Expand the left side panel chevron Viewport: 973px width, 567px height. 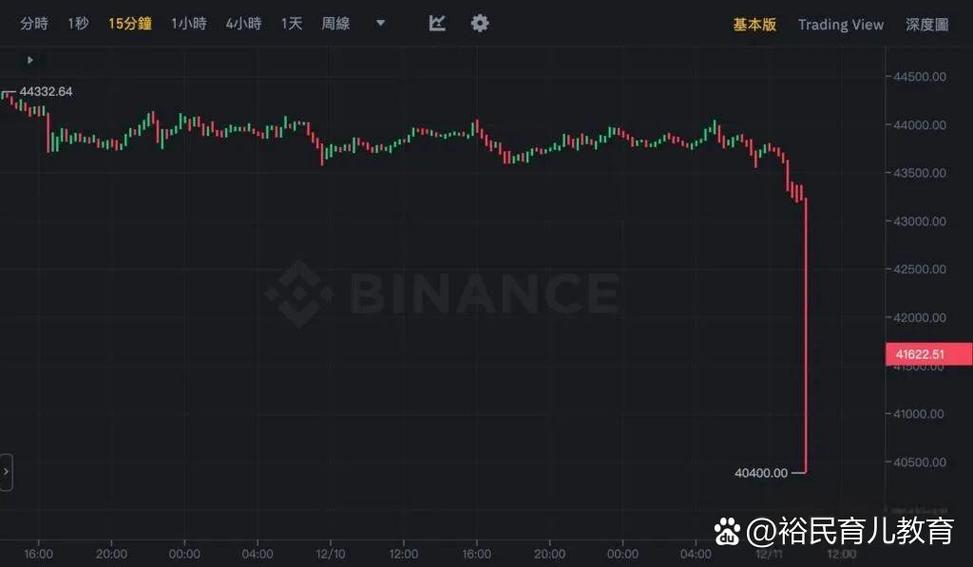point(6,472)
